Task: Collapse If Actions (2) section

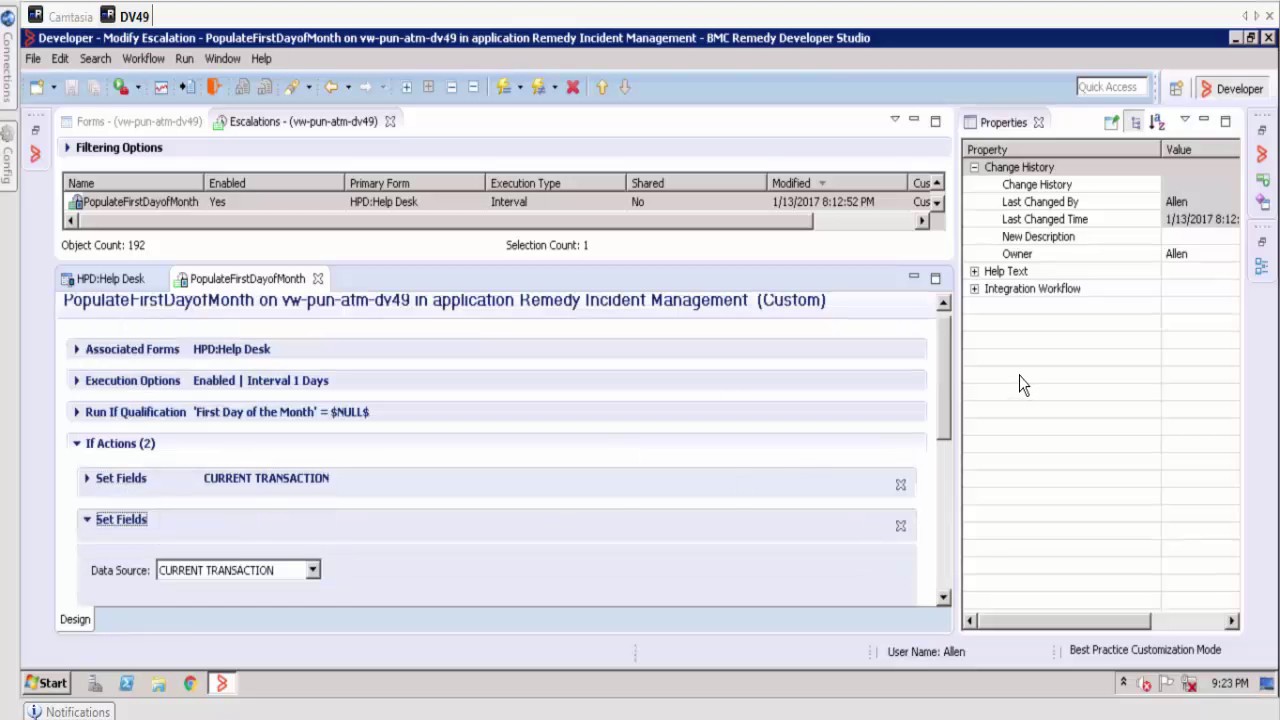Action: coord(77,443)
